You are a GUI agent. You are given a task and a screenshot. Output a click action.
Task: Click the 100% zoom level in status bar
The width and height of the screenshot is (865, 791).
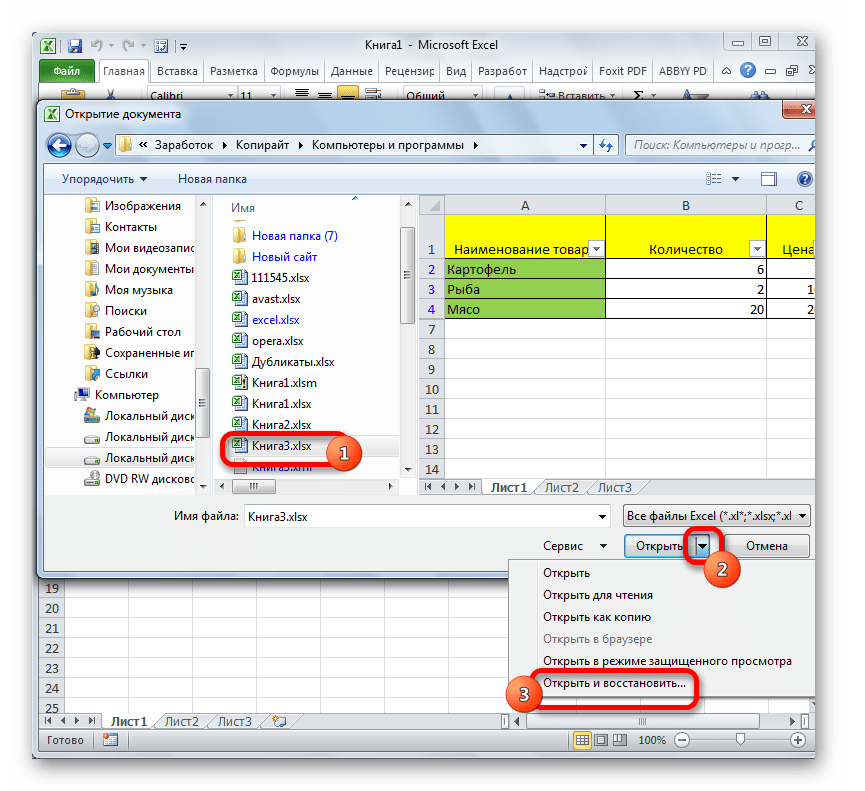[652, 740]
